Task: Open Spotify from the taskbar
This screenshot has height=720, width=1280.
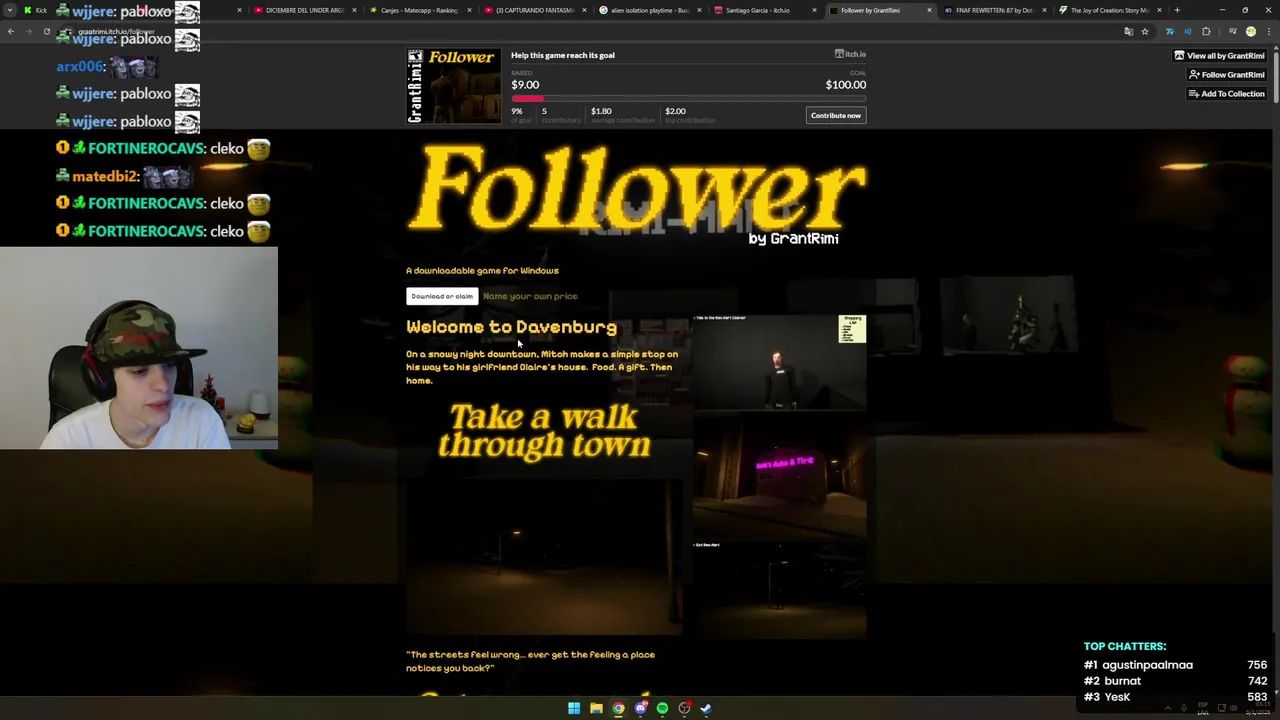Action: click(662, 708)
